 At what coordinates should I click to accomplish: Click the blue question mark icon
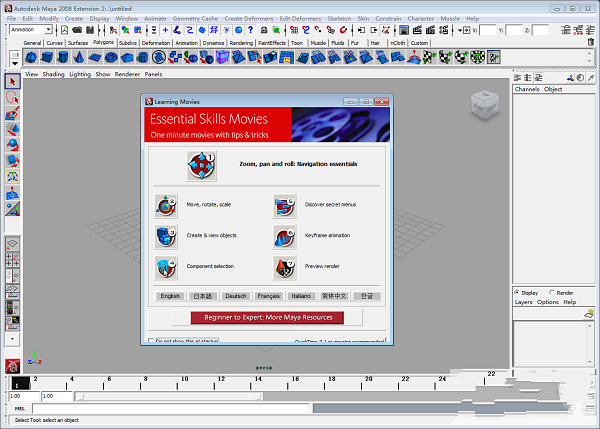[251, 29]
